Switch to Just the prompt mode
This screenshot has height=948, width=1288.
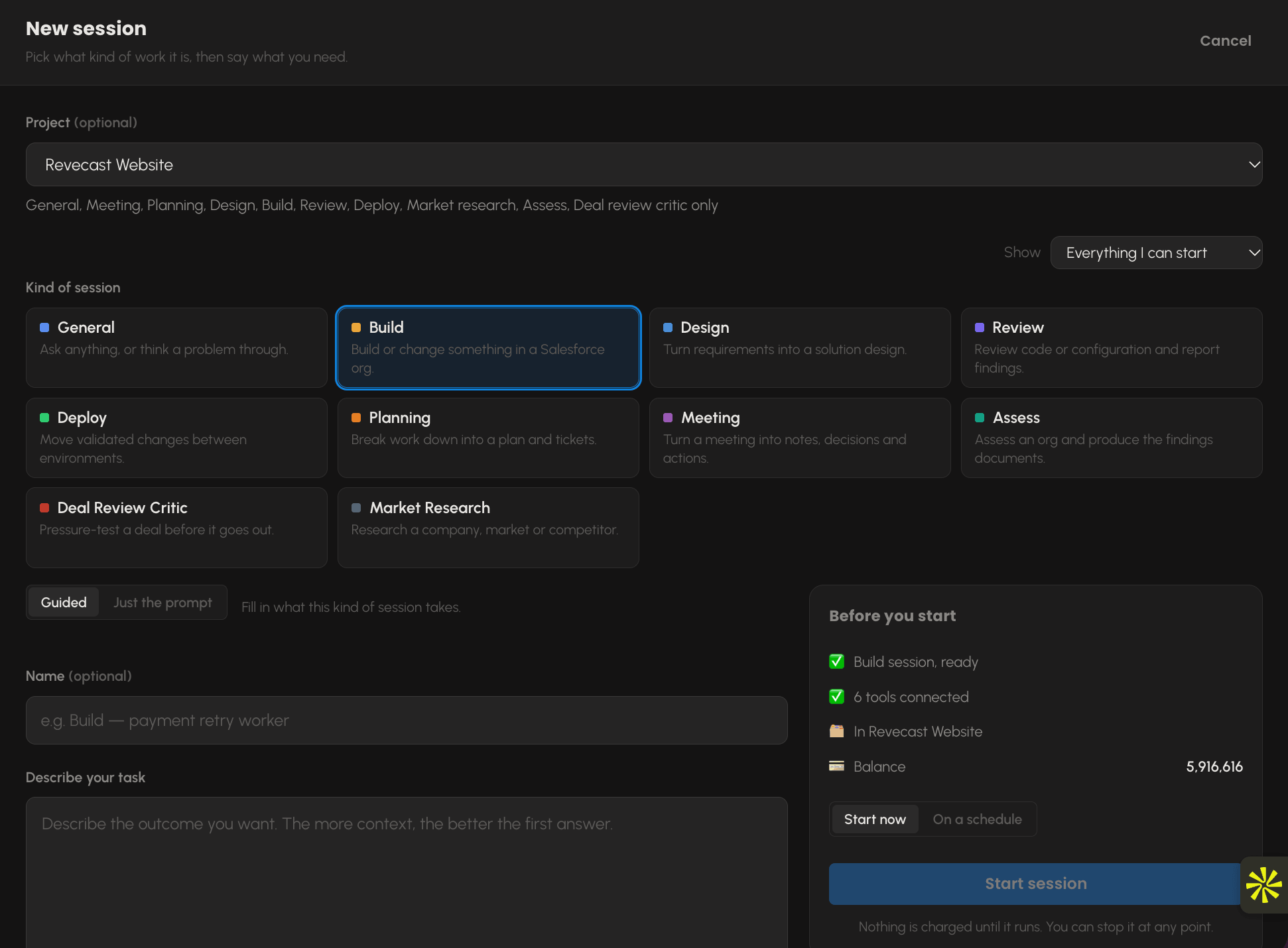162,602
